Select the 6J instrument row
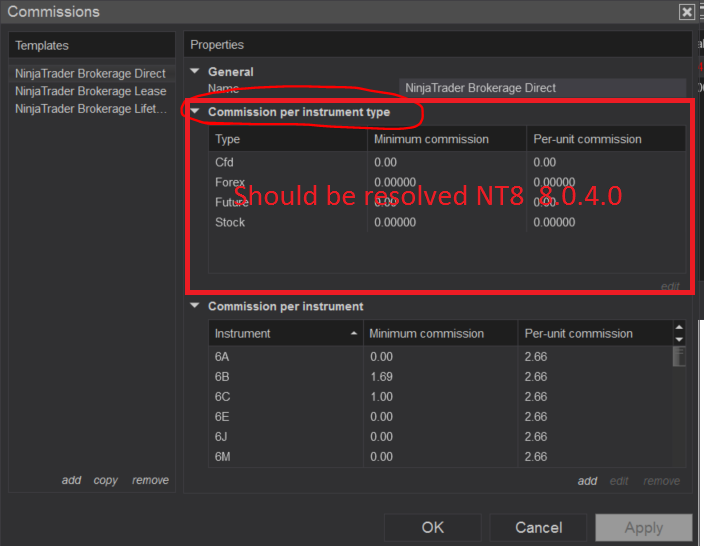 pos(441,437)
